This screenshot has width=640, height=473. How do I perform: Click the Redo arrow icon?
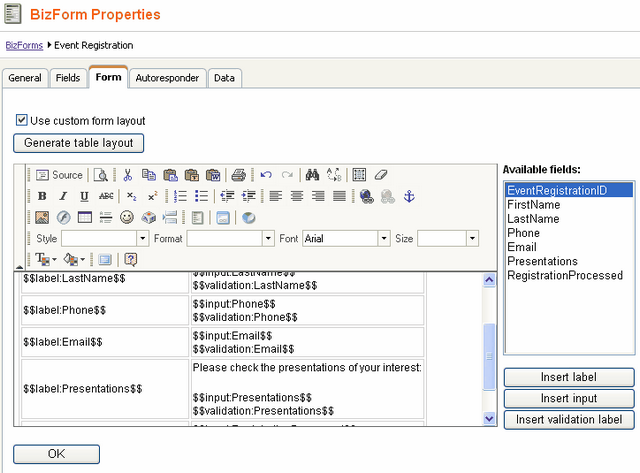click(287, 175)
